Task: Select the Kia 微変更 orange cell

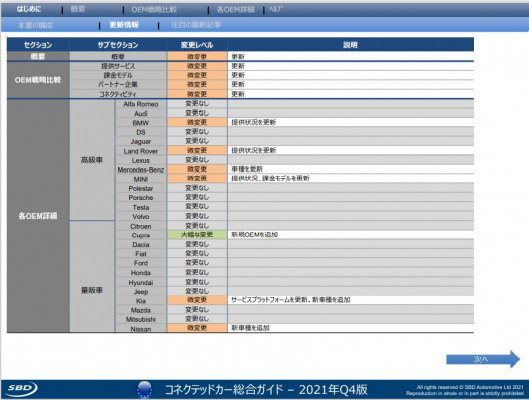Action: (197, 300)
